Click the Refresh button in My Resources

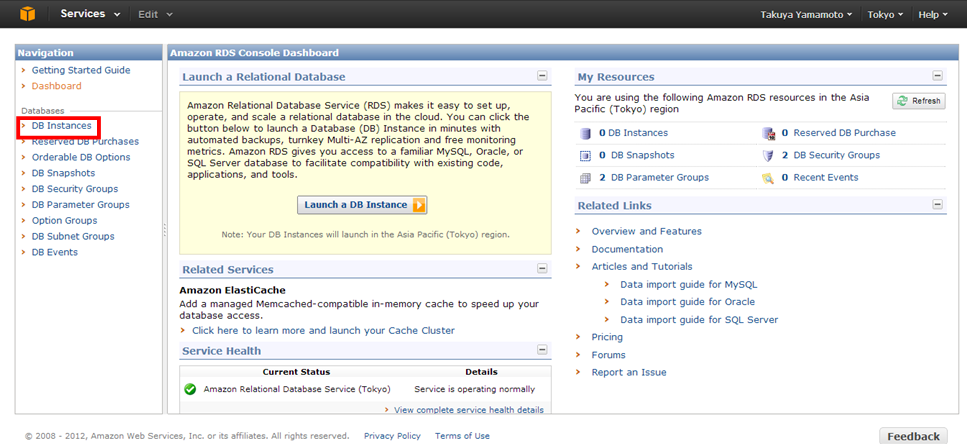[919, 101]
